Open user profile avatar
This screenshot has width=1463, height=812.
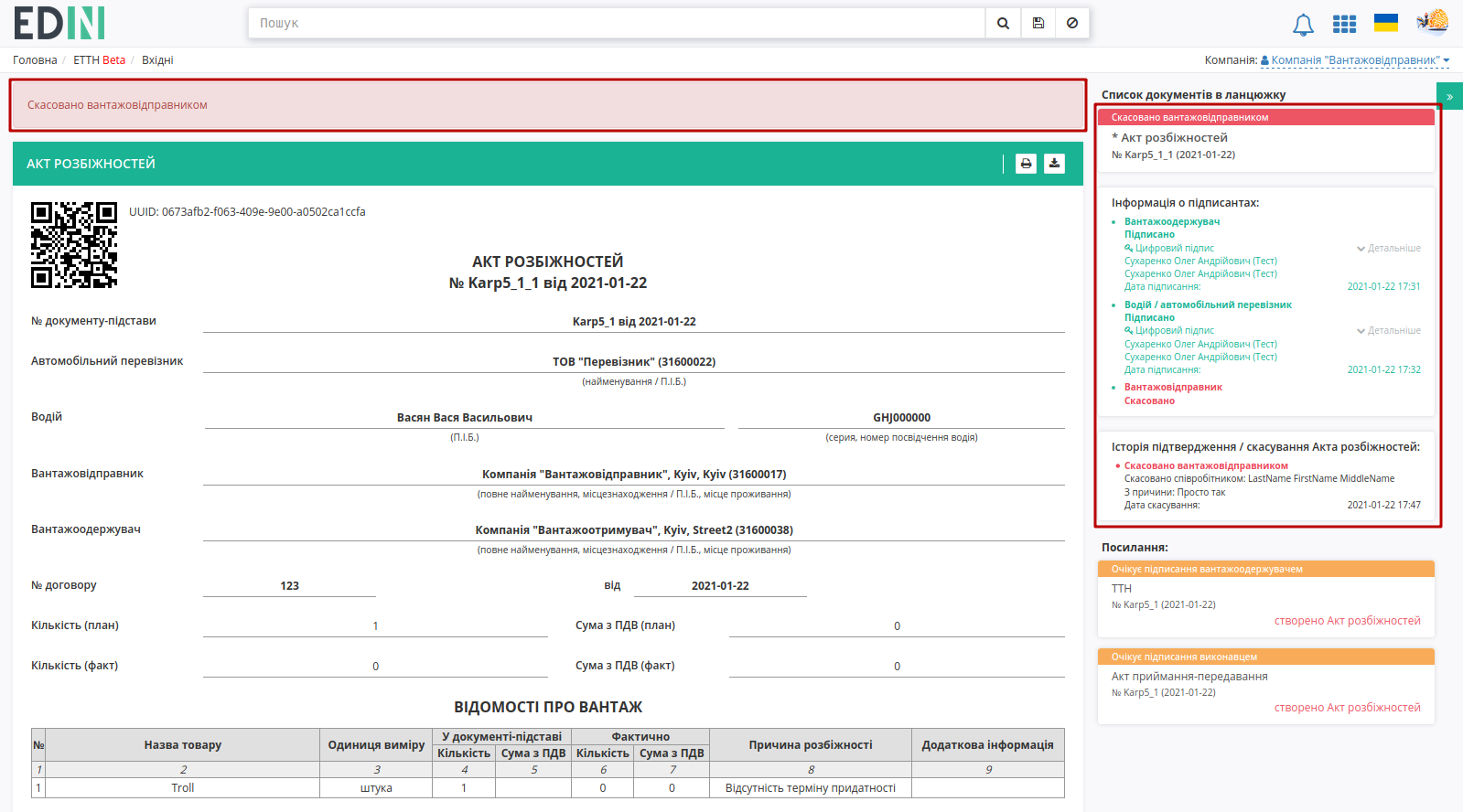pyautogui.click(x=1433, y=21)
